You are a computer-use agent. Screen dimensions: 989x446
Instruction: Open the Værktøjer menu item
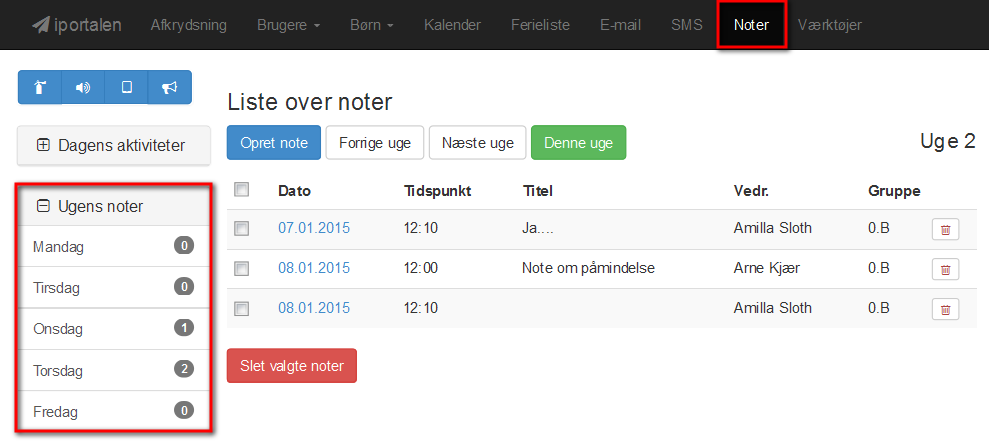[829, 25]
